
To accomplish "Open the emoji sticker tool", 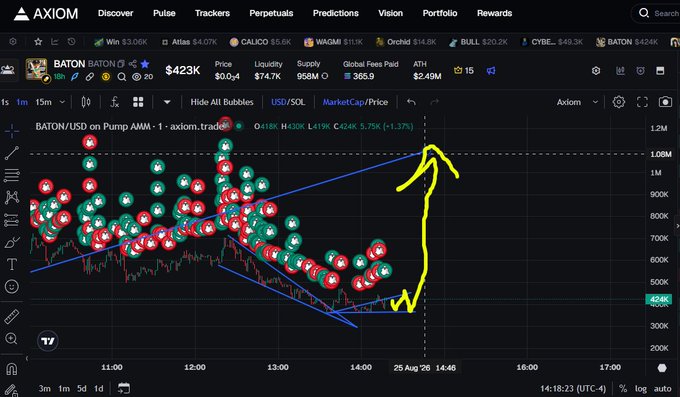I will tap(12, 286).
